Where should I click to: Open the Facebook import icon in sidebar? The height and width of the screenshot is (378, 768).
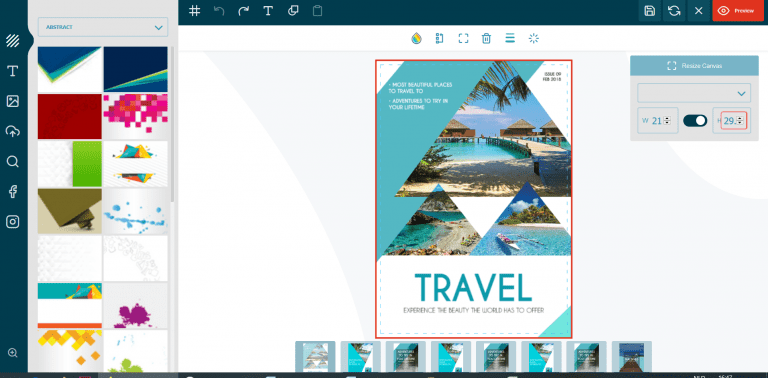click(13, 191)
